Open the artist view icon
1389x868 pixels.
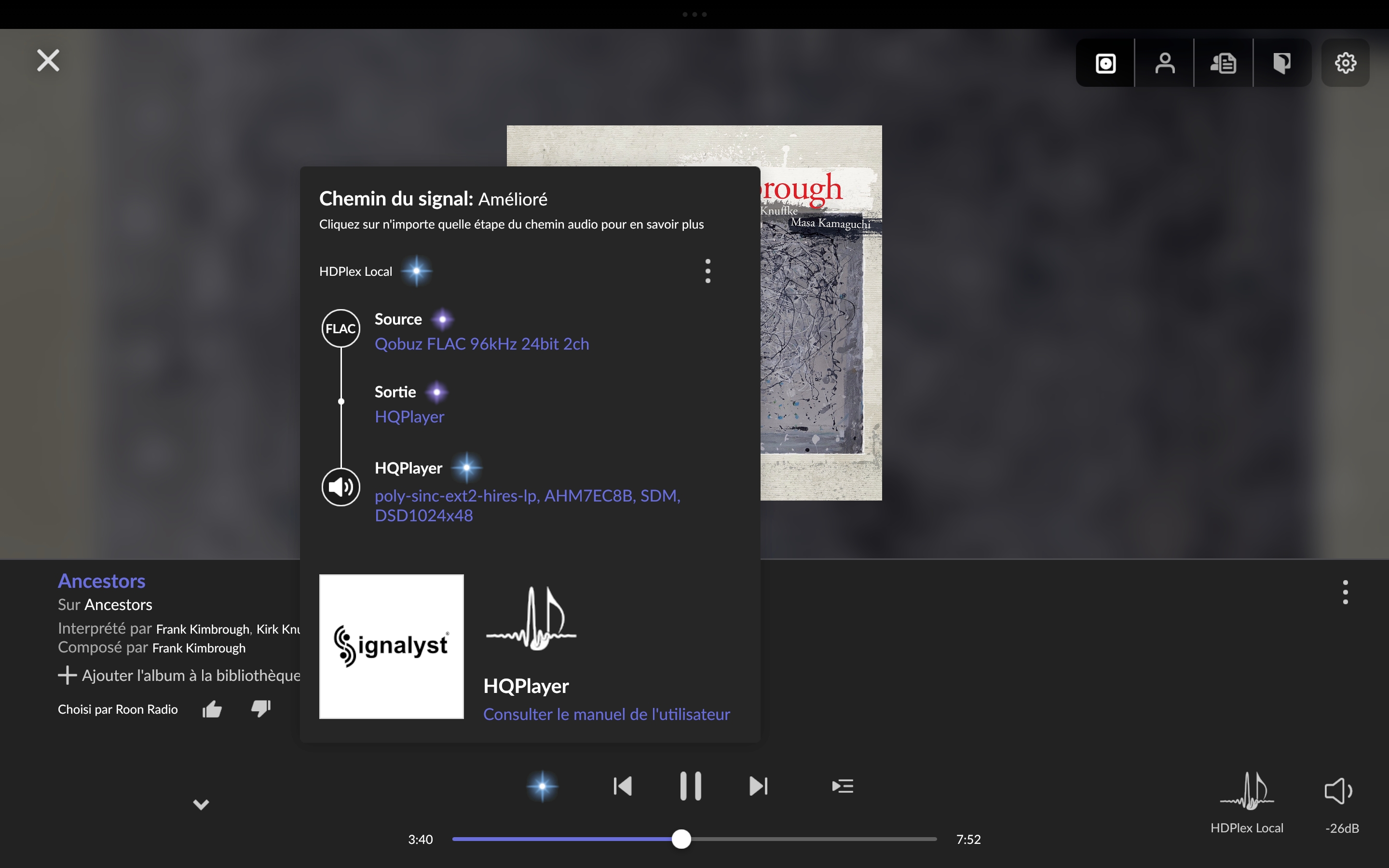point(1165,63)
